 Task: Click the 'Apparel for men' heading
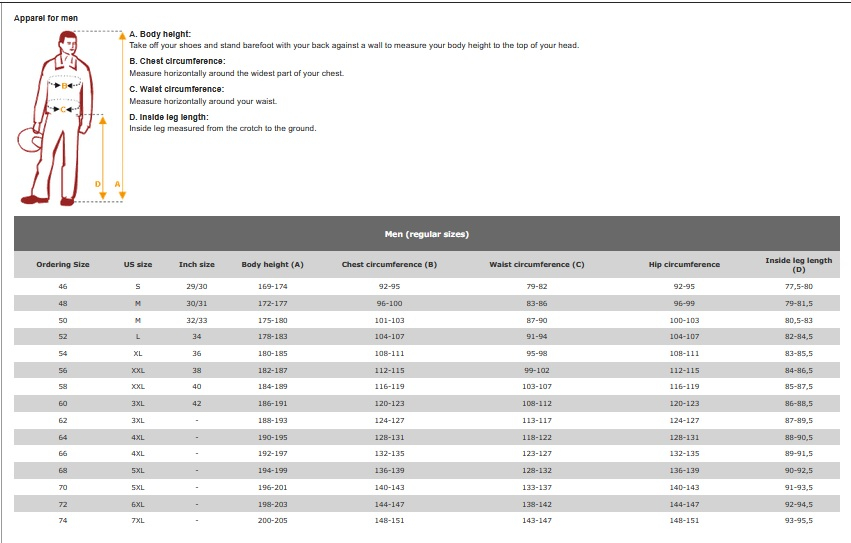[x=44, y=18]
